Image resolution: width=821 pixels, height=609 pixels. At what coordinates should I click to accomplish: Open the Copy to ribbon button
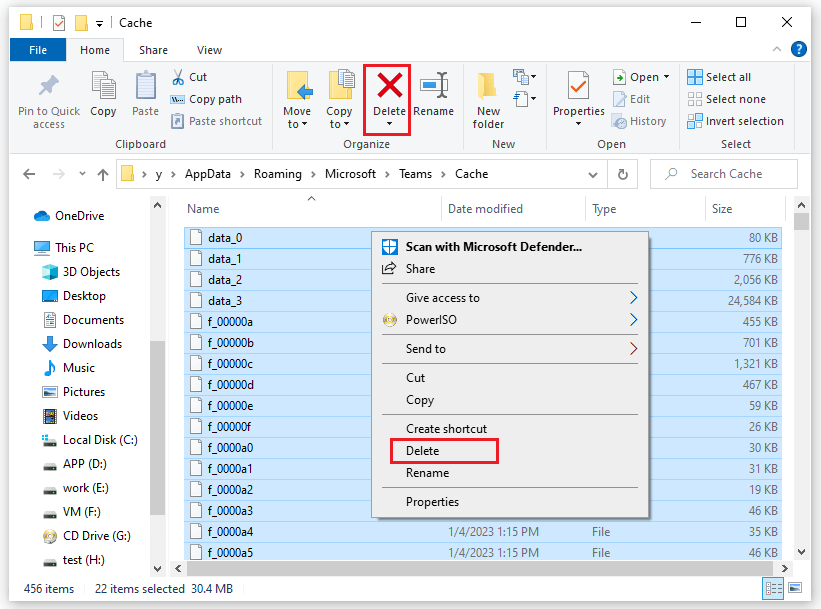pos(339,101)
